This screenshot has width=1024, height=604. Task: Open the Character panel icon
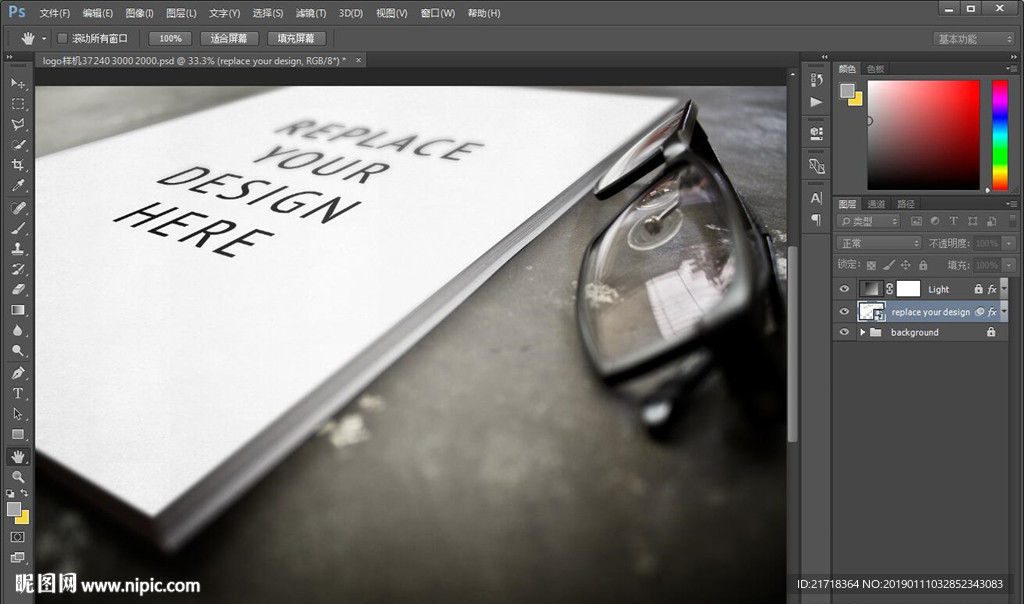tap(816, 198)
